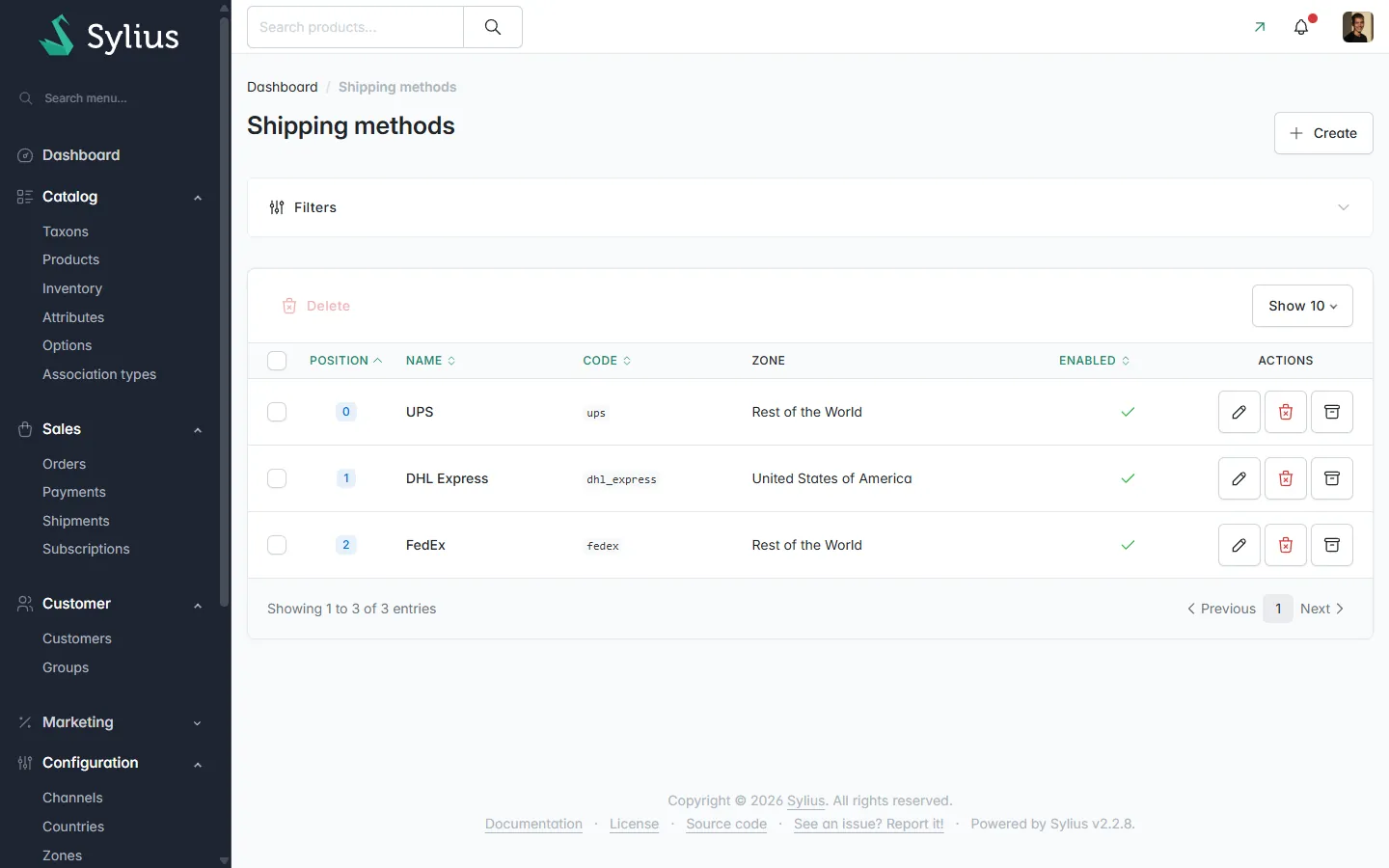
Task: Click the See an issue? Report it! link
Action: point(868,824)
